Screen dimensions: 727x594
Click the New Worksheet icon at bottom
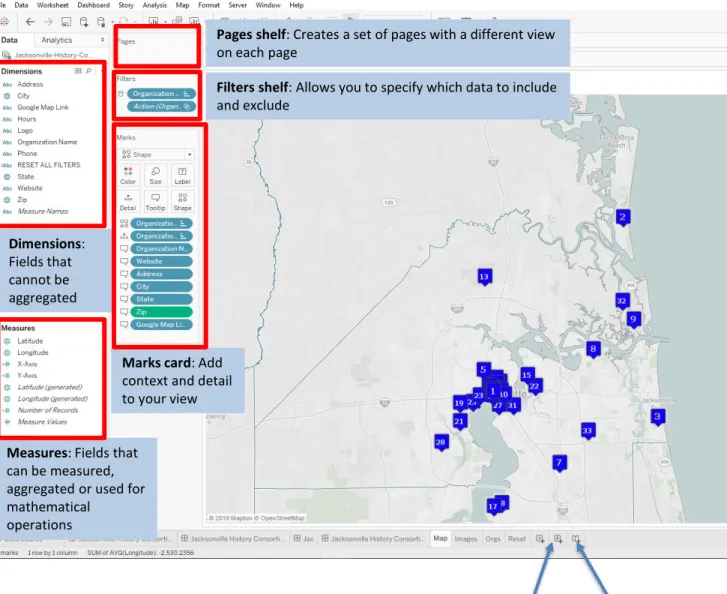coord(540,539)
